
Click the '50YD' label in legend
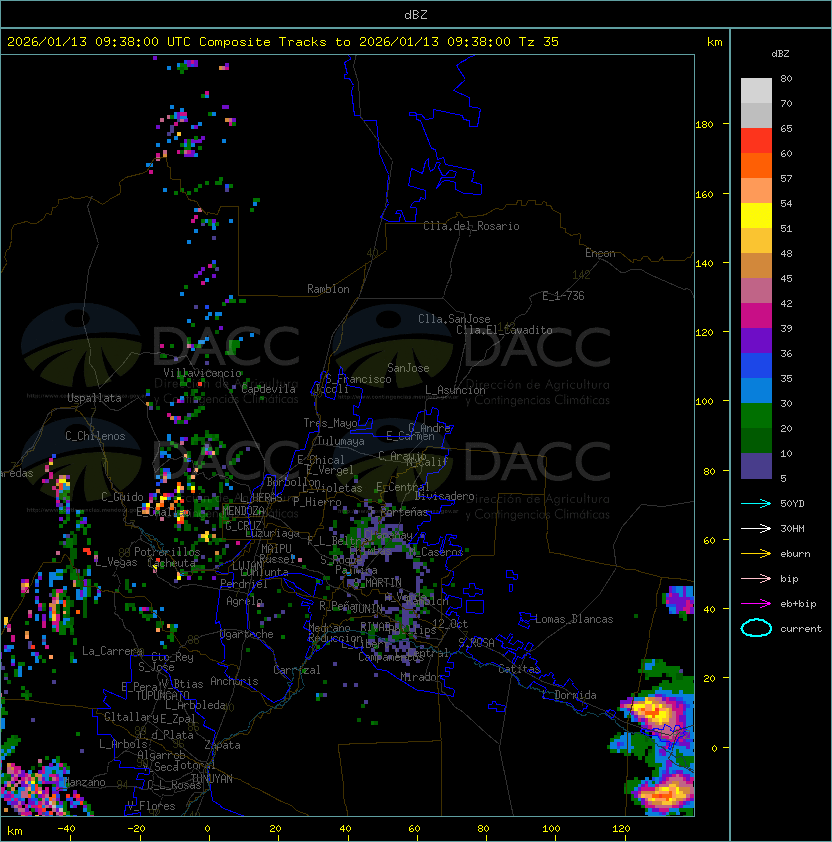point(792,503)
